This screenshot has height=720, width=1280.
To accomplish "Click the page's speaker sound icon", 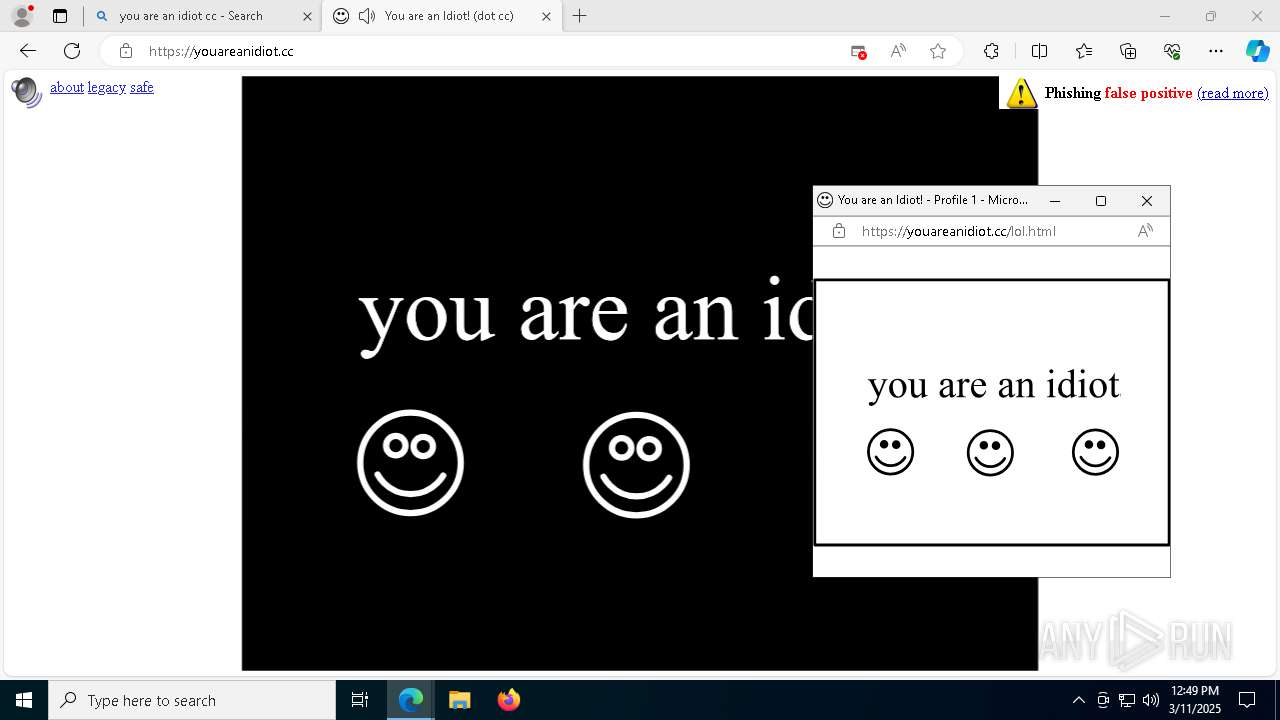I will click(26, 92).
